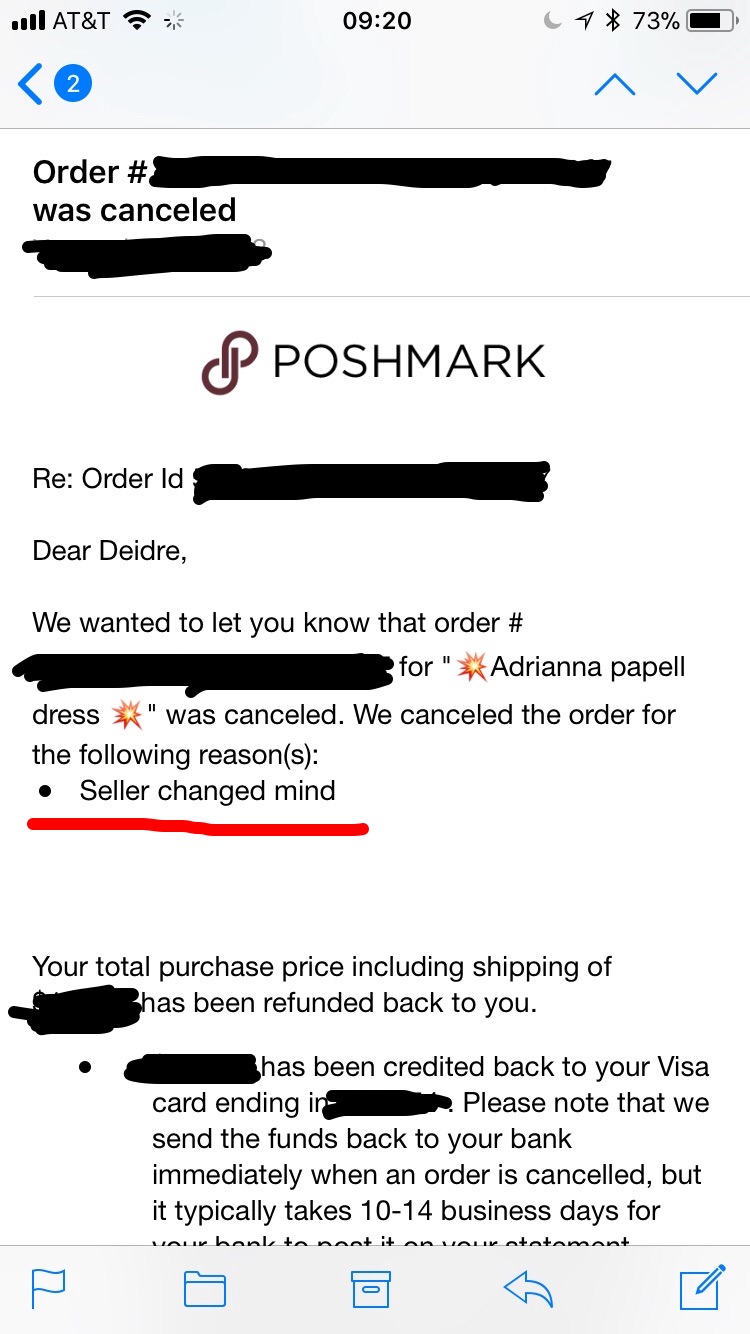The width and height of the screenshot is (750, 1334).
Task: Tap the Poshmark logo
Action: (x=372, y=360)
